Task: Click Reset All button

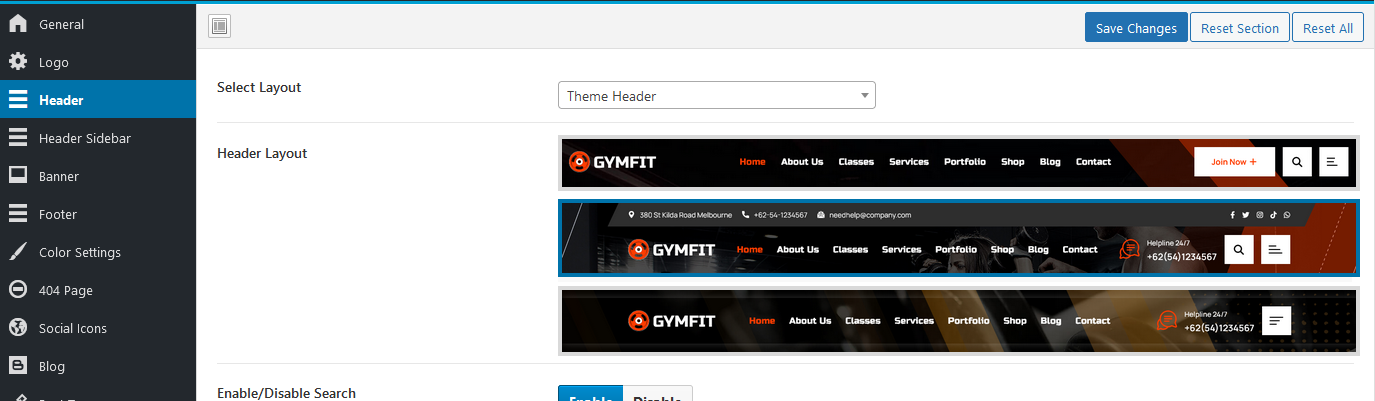Action: pos(1328,28)
